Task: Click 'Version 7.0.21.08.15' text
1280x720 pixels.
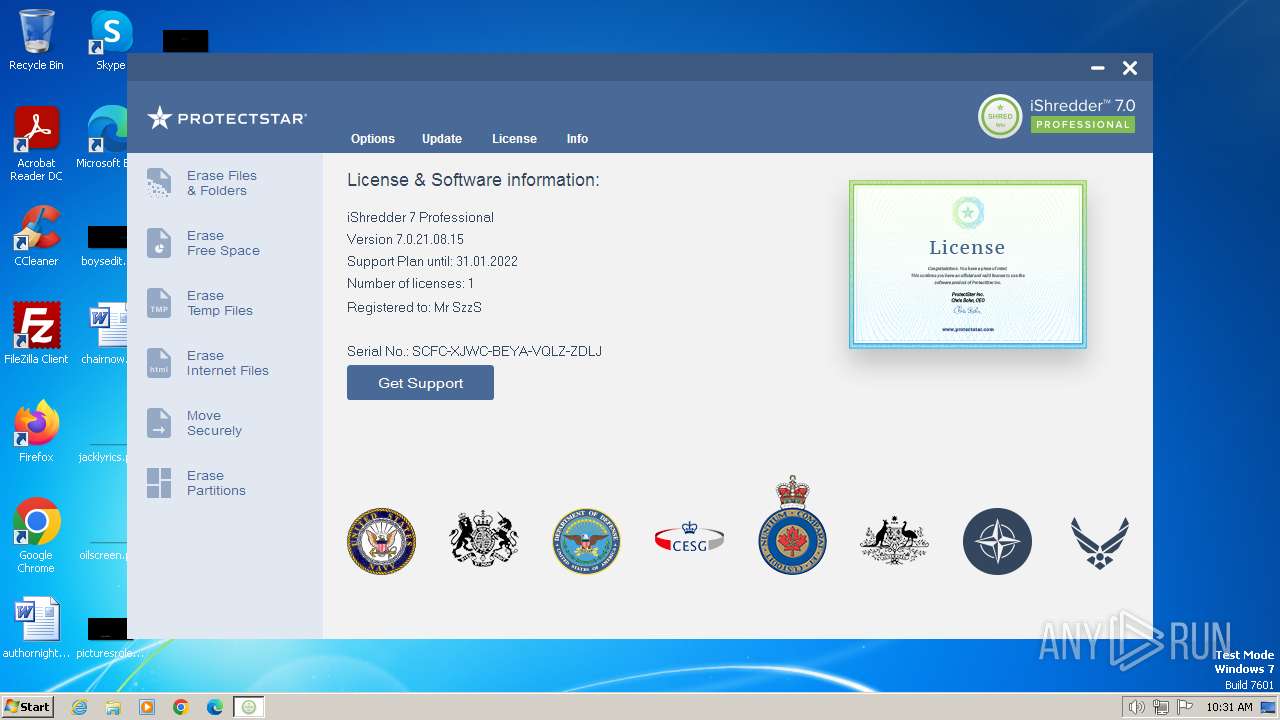Action: coord(405,239)
